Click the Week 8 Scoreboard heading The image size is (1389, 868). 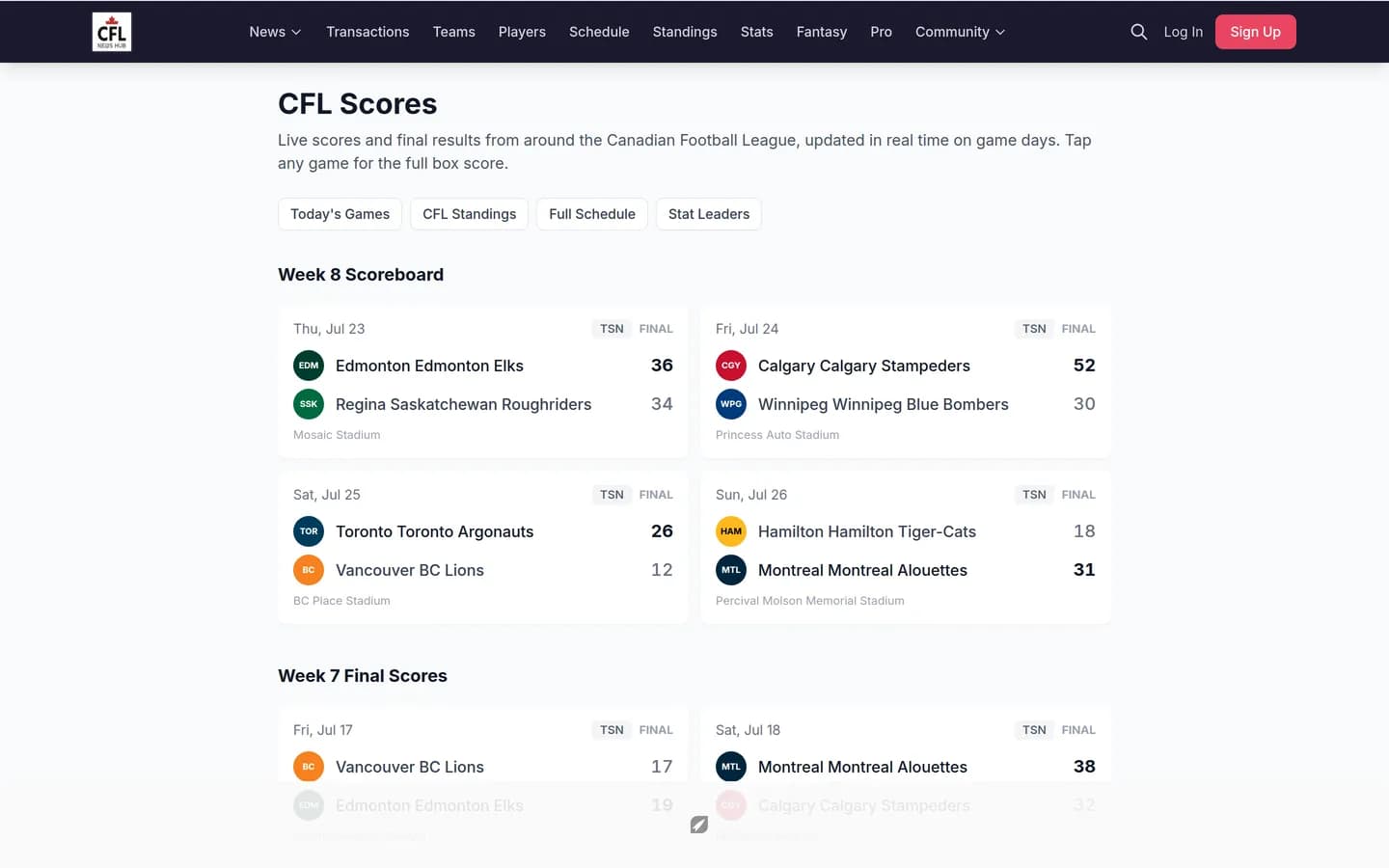pyautogui.click(x=361, y=275)
